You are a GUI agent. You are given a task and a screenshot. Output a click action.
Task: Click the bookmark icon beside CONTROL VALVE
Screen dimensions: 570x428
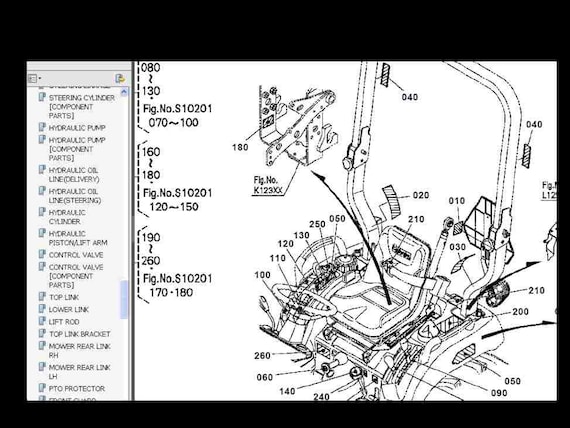click(x=43, y=254)
